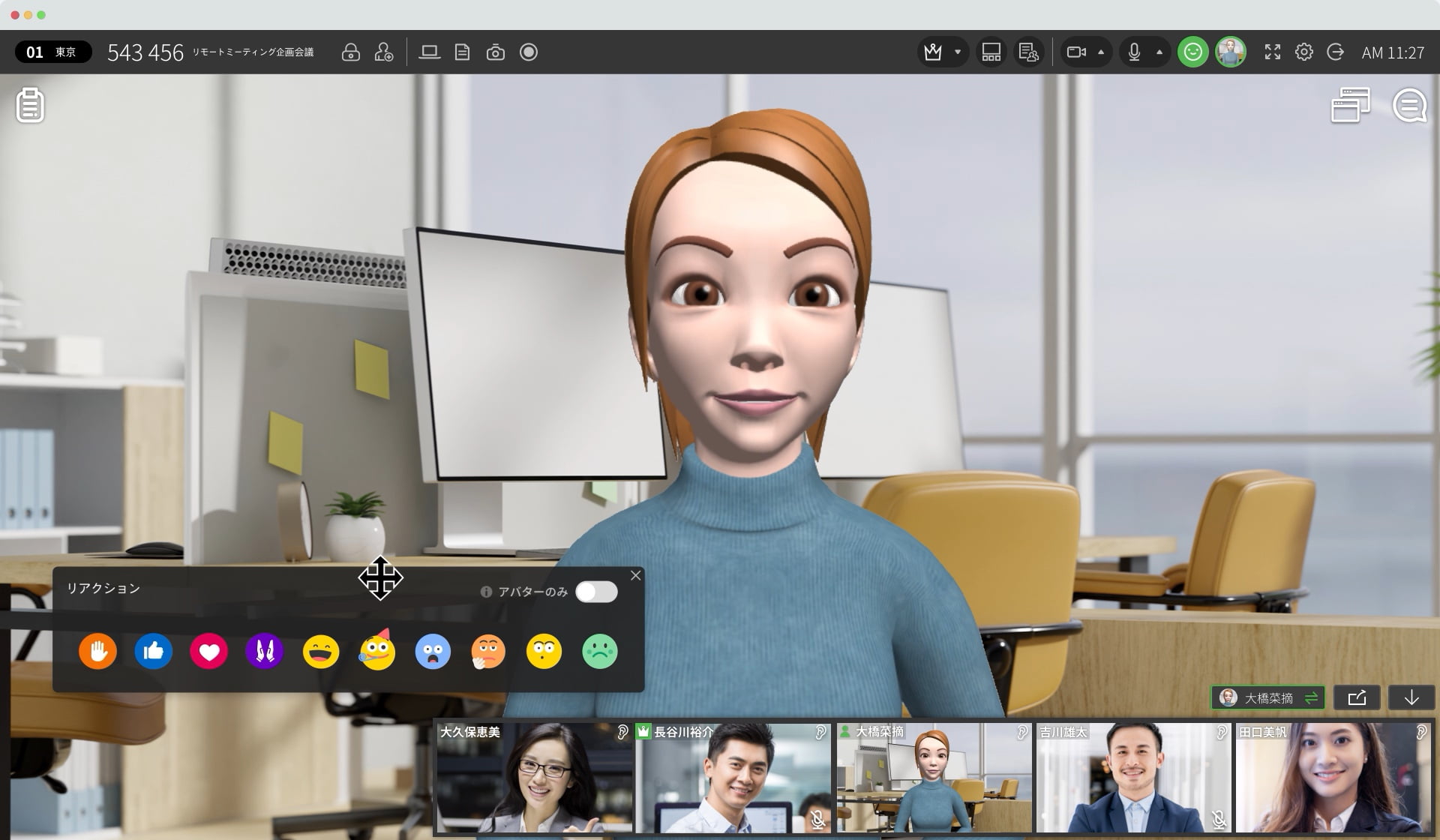This screenshot has width=1440, height=840.
Task: Send the thinking face reaction
Action: click(487, 651)
